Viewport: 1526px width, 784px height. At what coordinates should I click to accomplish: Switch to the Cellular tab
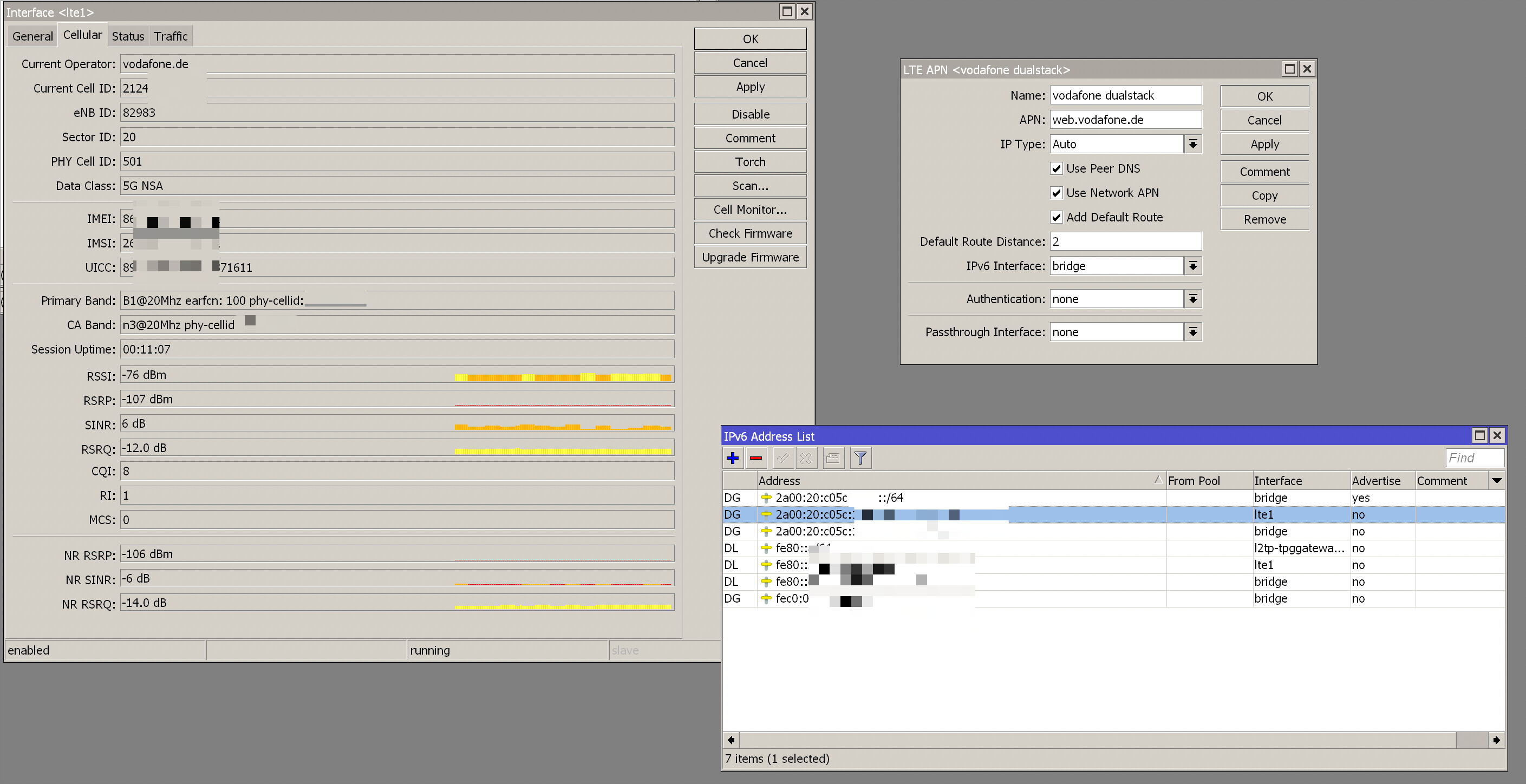click(x=82, y=35)
